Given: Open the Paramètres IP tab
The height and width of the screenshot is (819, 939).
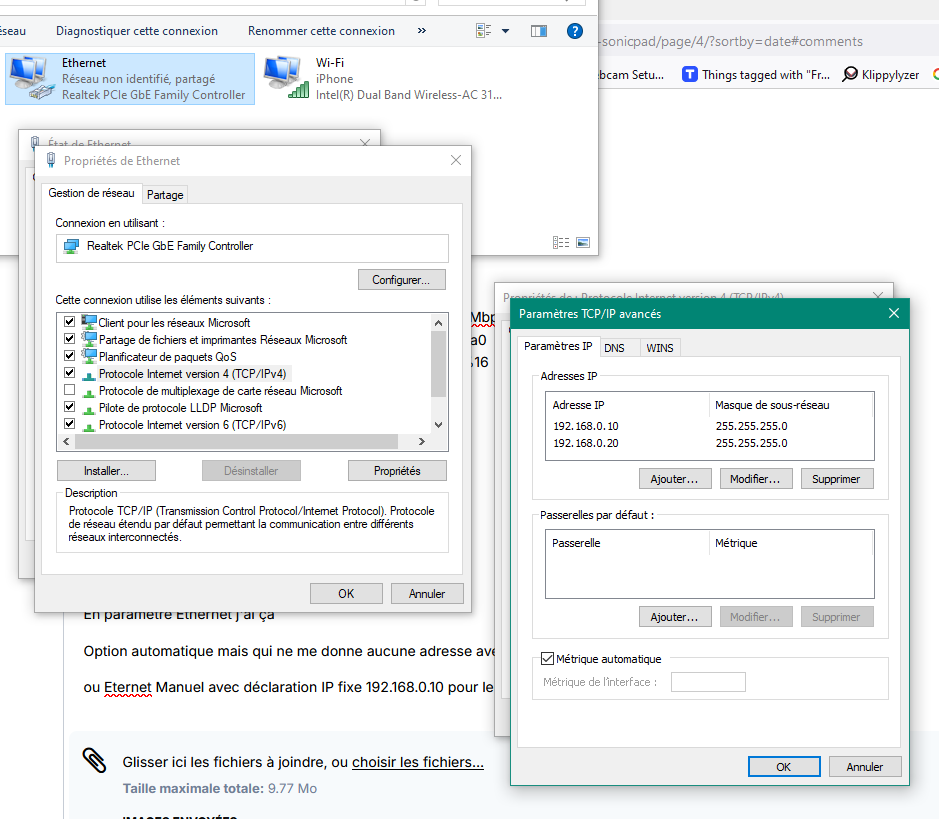Looking at the screenshot, I should [558, 347].
